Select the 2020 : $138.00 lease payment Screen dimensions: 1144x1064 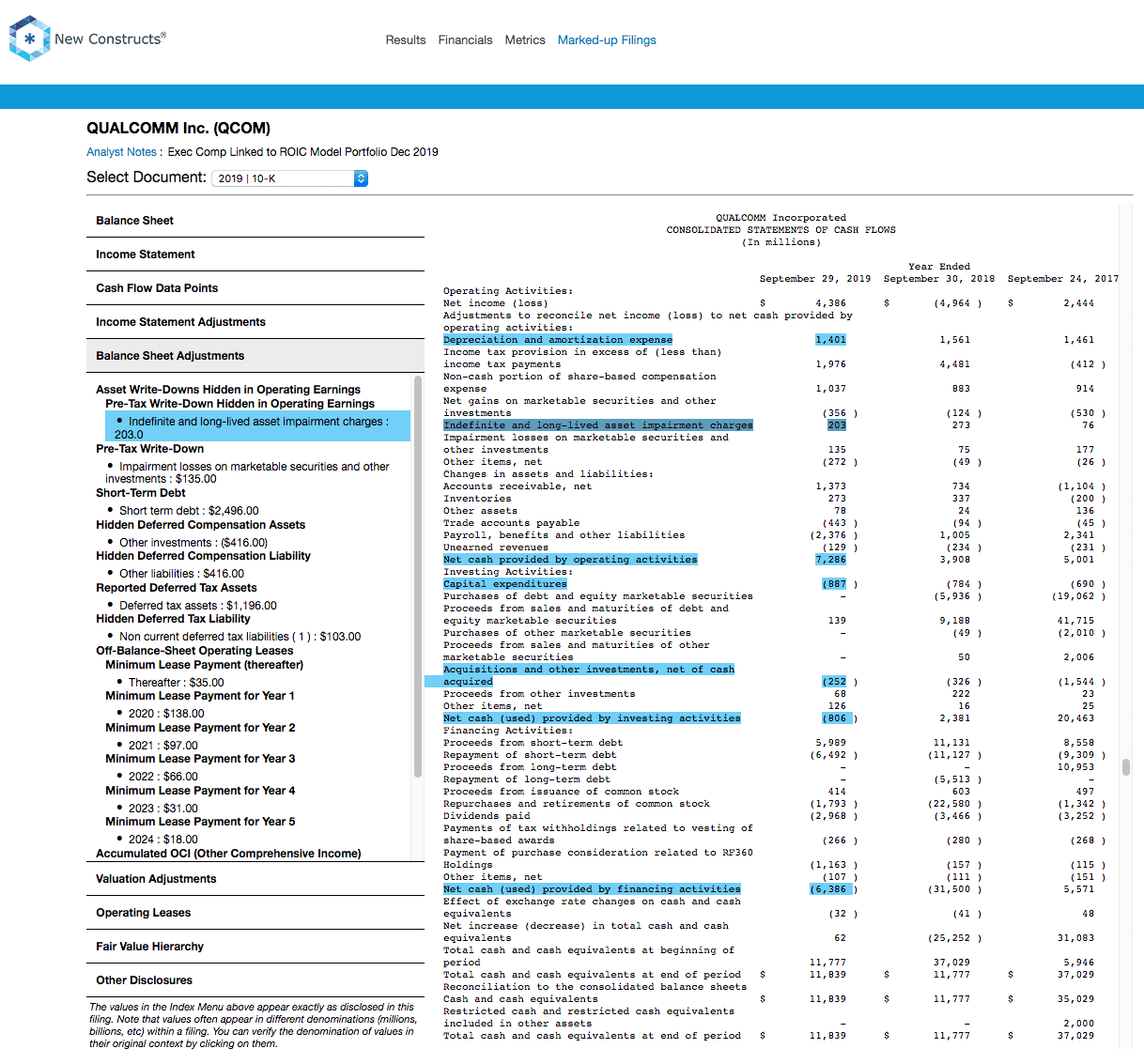(166, 714)
